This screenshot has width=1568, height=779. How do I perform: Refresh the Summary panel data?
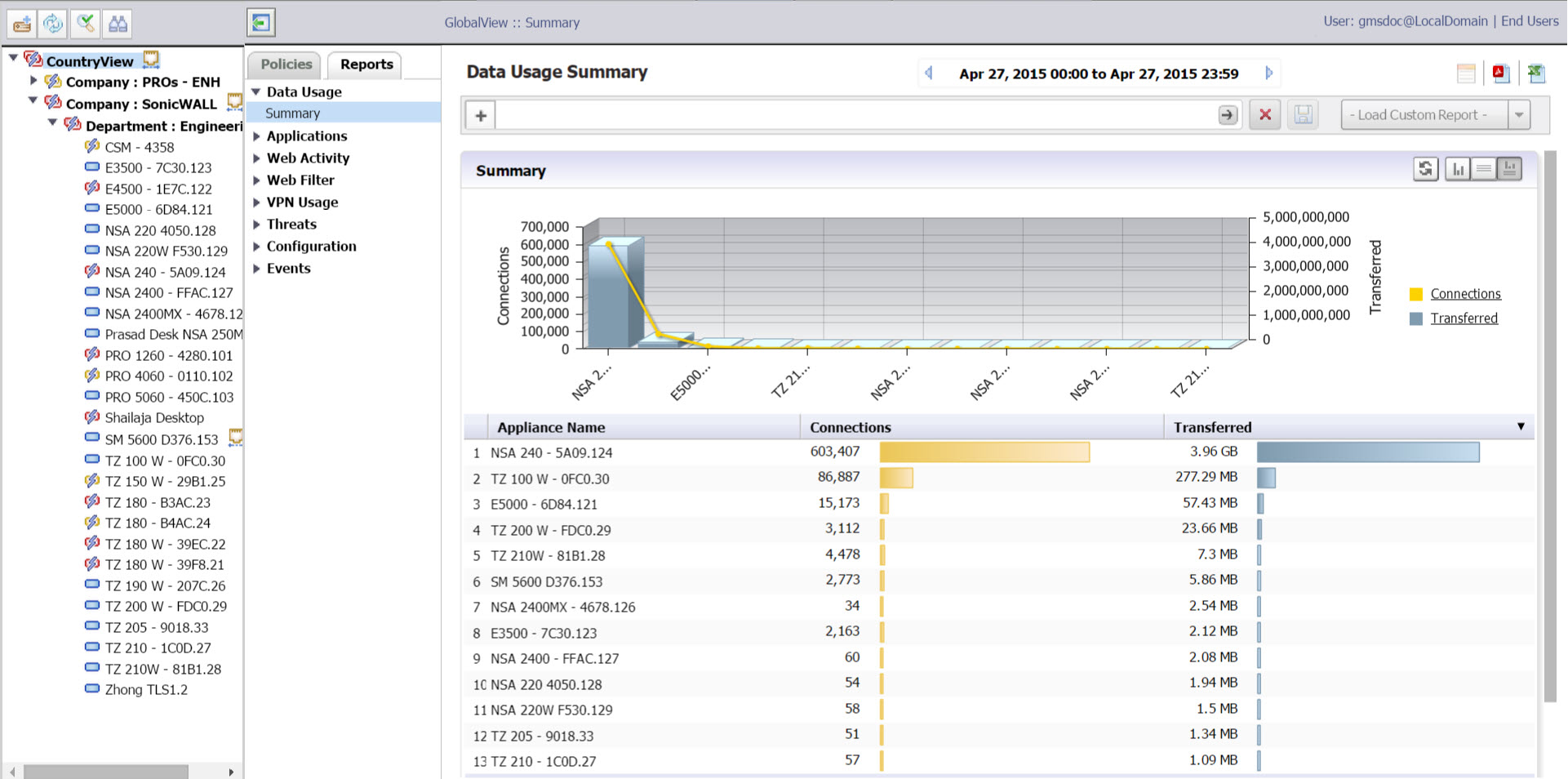click(1426, 169)
